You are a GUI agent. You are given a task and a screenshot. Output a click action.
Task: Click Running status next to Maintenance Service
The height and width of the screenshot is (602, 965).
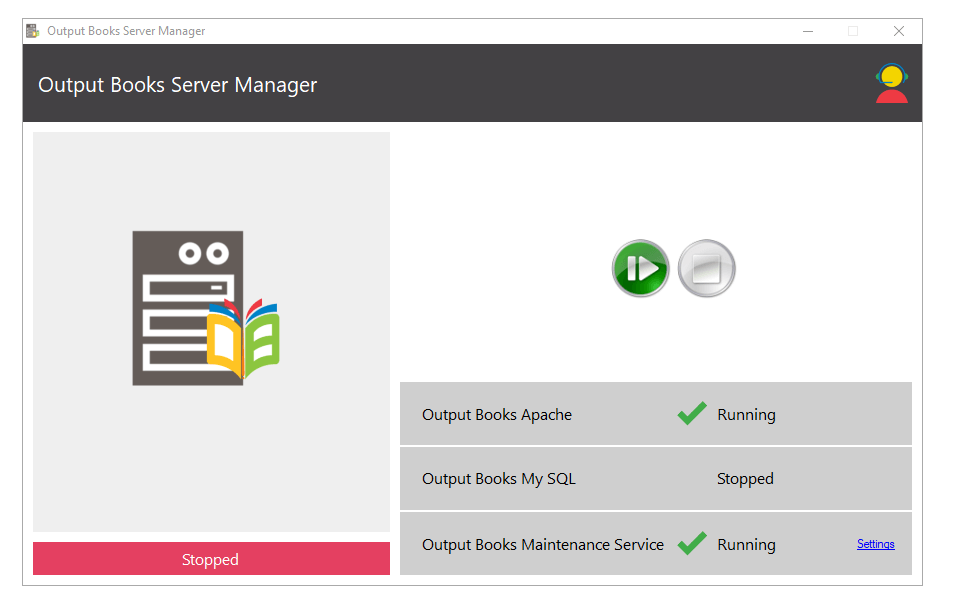click(746, 545)
